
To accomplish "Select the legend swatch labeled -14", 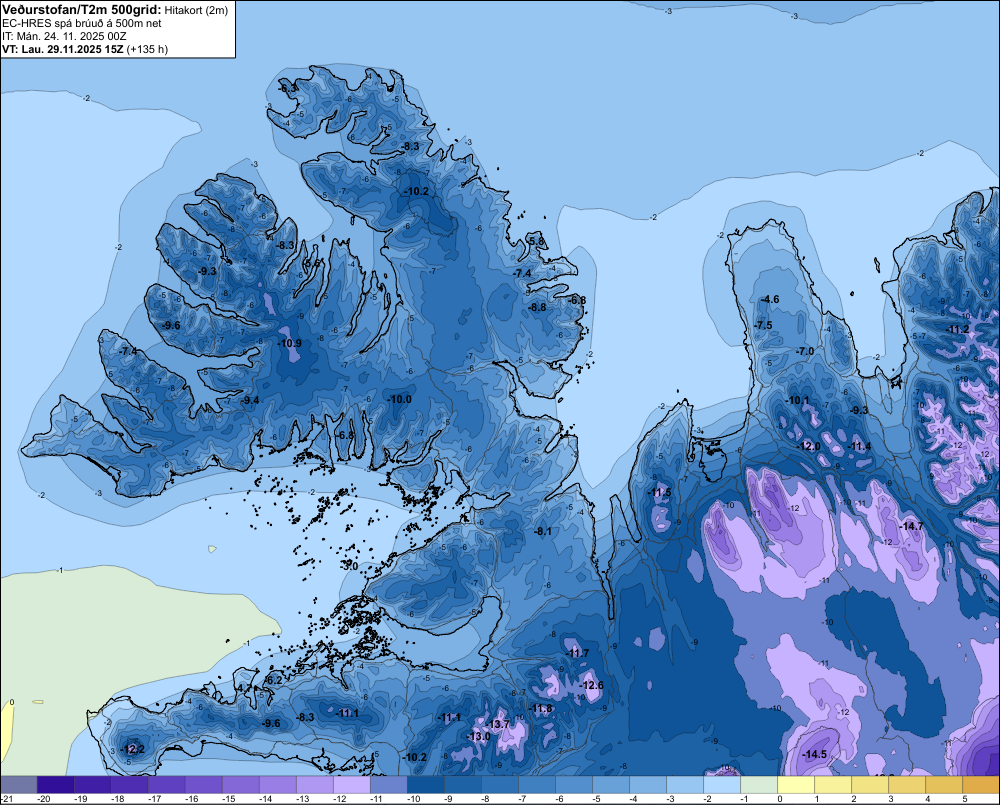I will point(277,784).
